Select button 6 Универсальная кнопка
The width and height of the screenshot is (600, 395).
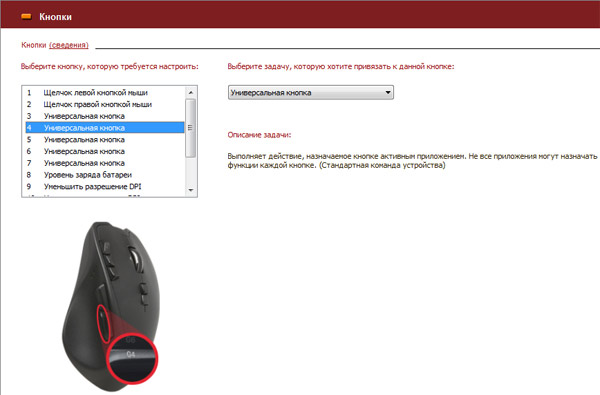pos(104,151)
